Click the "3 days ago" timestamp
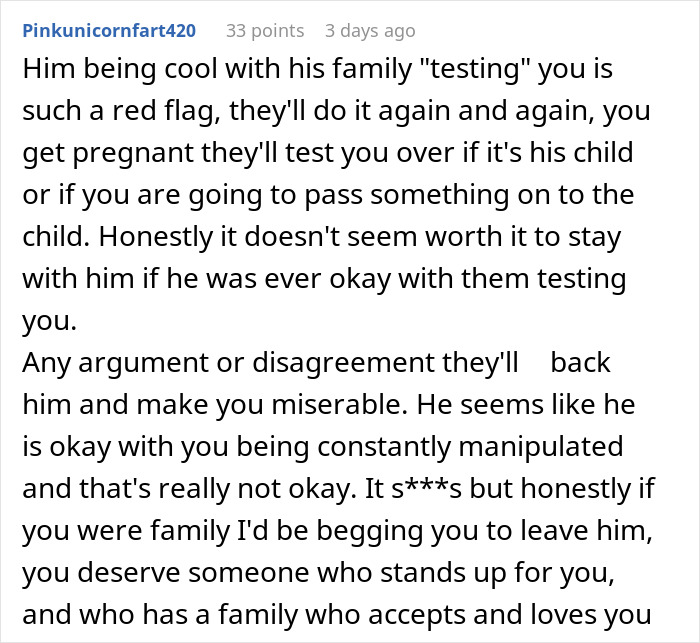 [372, 31]
